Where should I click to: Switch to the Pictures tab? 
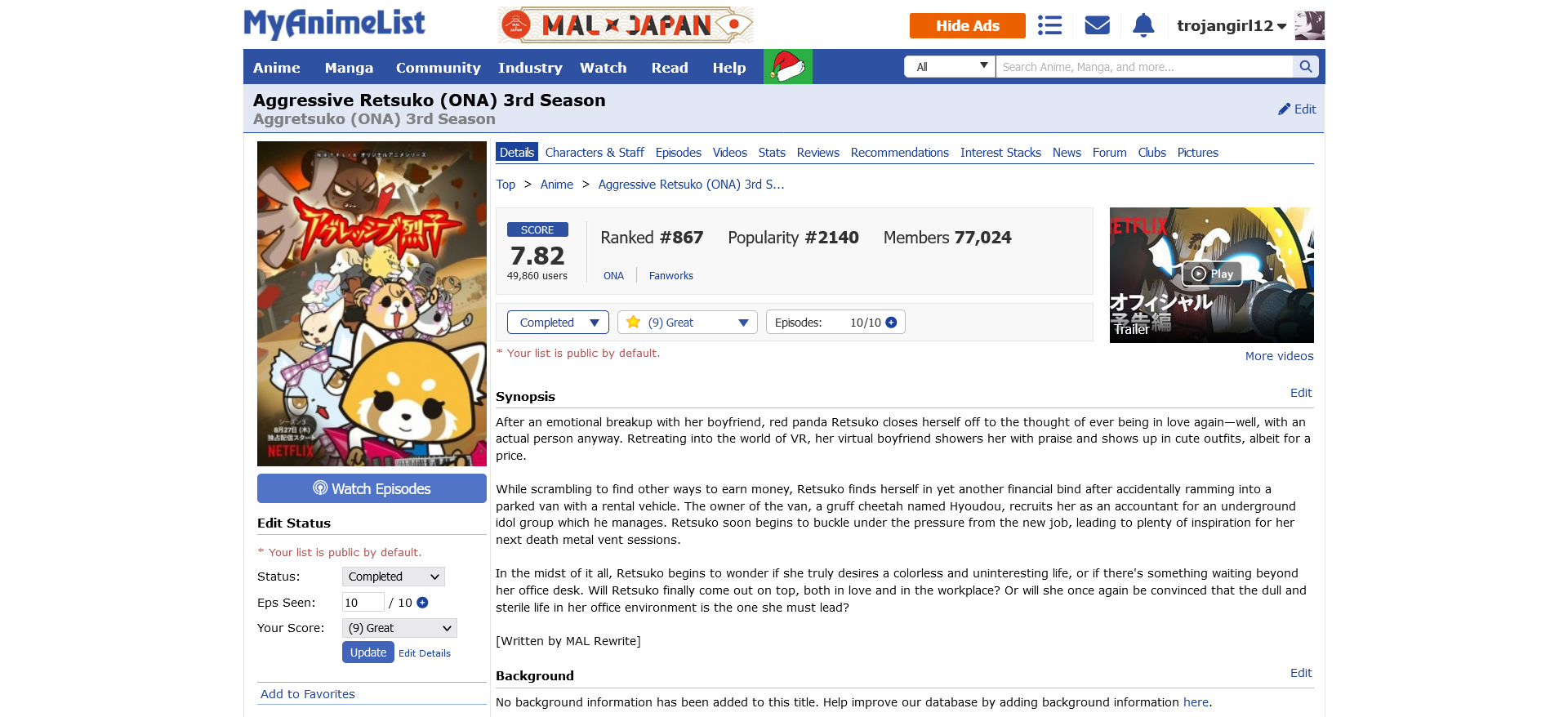click(1198, 153)
